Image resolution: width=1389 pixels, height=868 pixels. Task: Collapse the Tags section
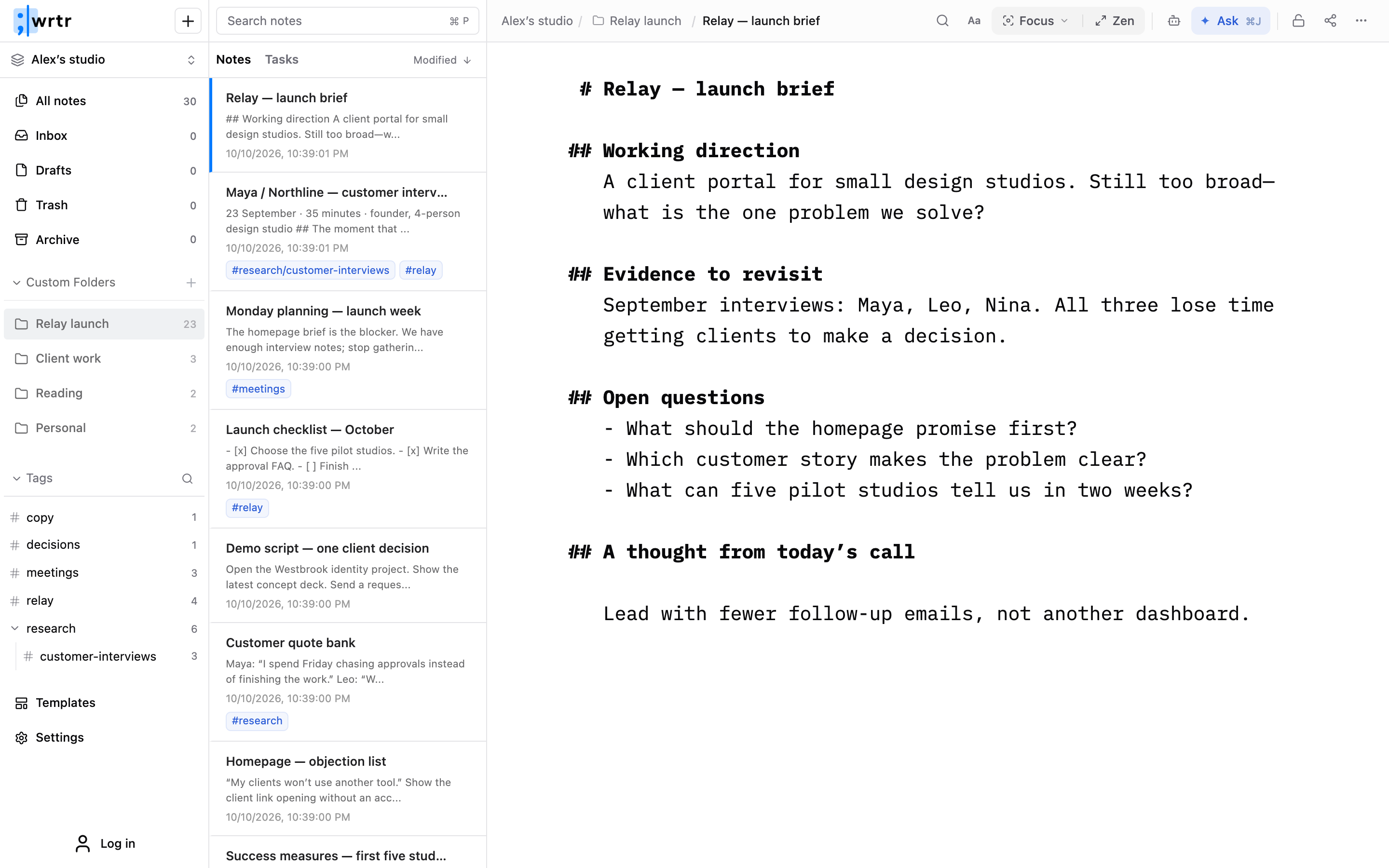pos(17,478)
